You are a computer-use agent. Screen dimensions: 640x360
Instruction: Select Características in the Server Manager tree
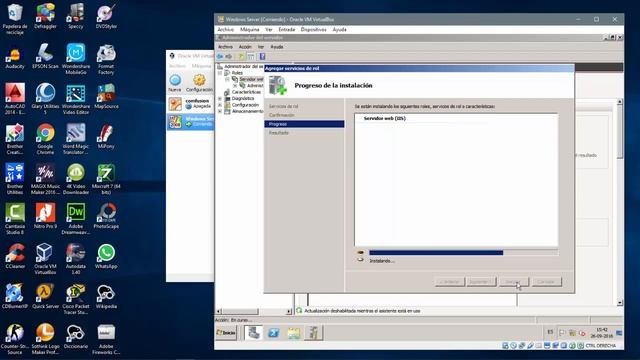[246, 92]
